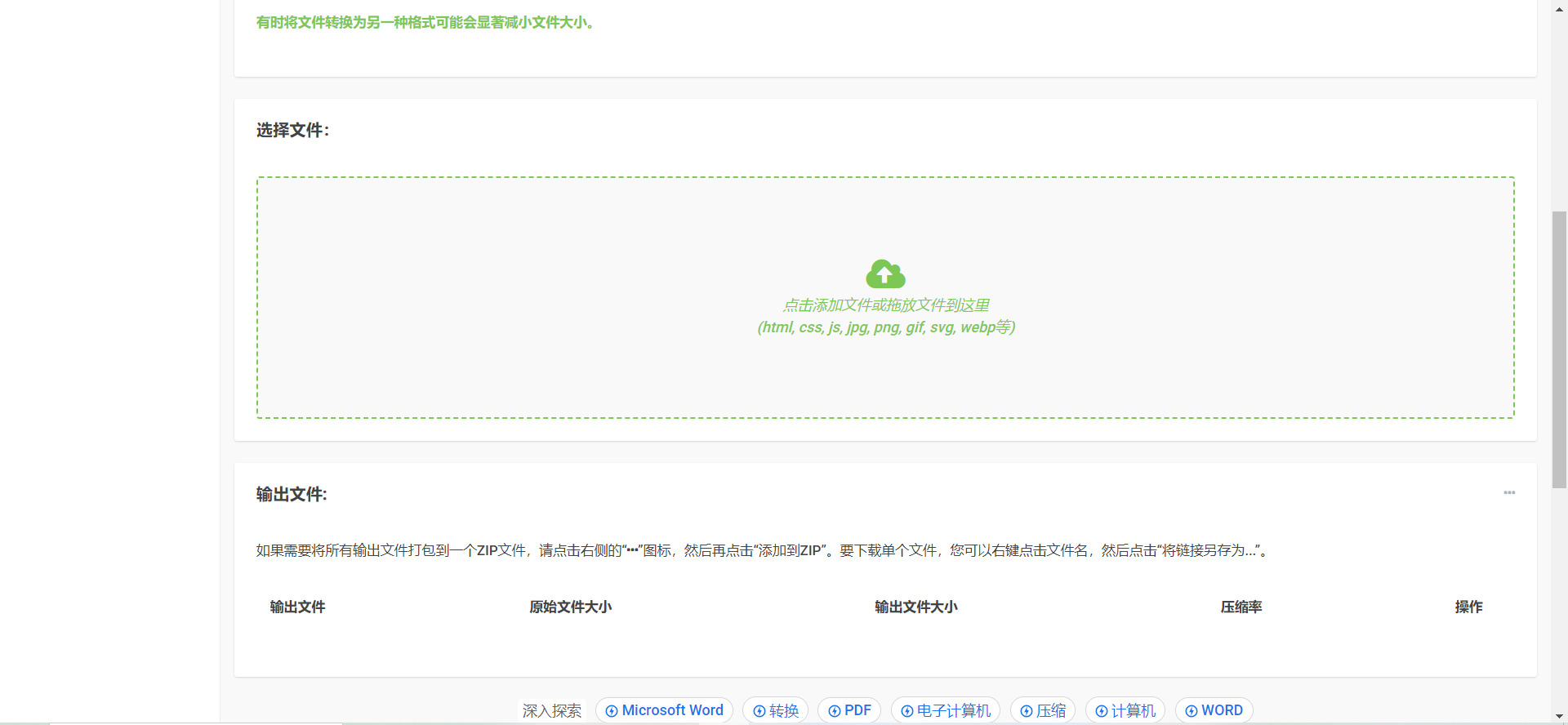Click the scrollbar down arrow
The width and height of the screenshot is (1568, 725).
tap(1559, 716)
